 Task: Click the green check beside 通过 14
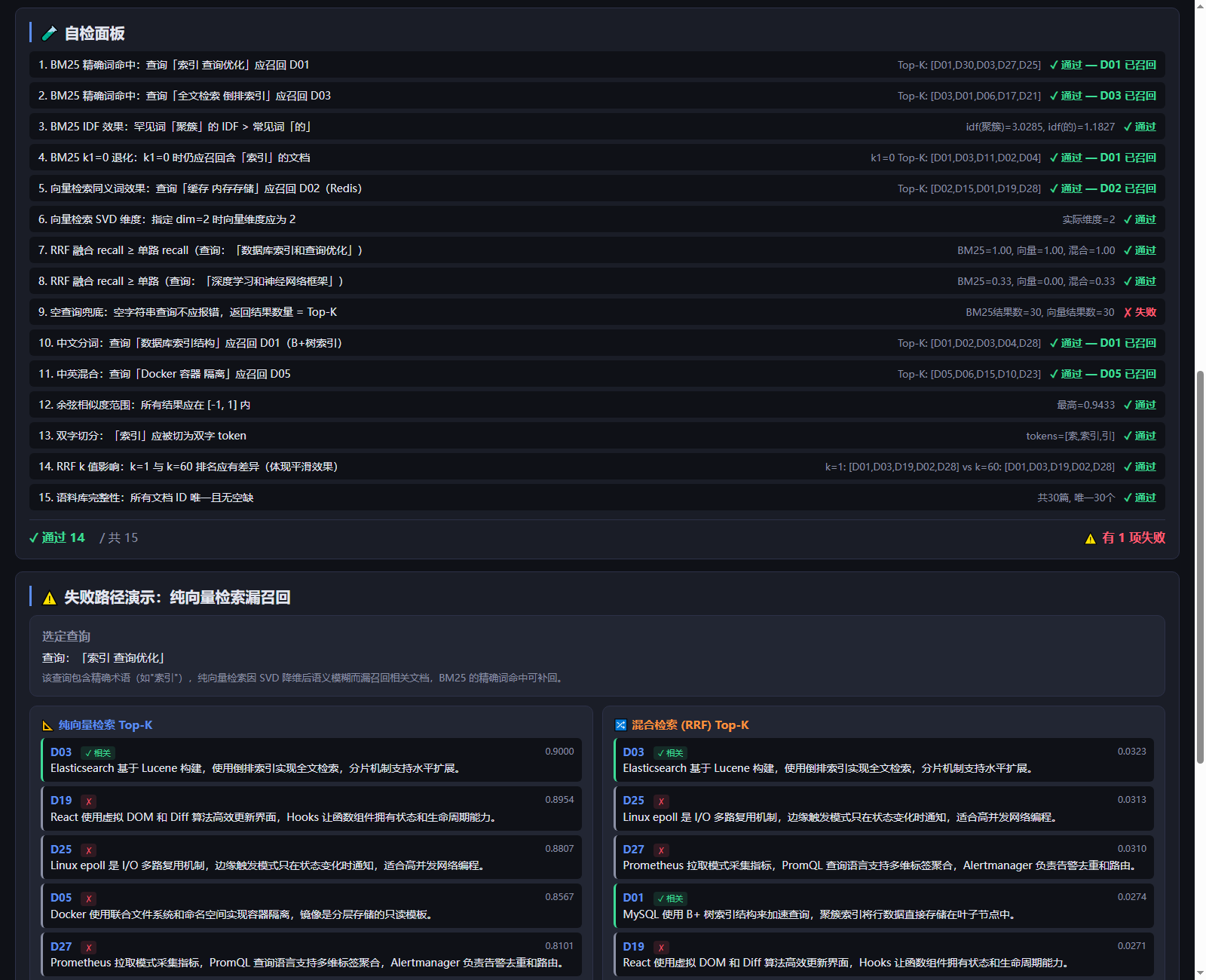34,537
